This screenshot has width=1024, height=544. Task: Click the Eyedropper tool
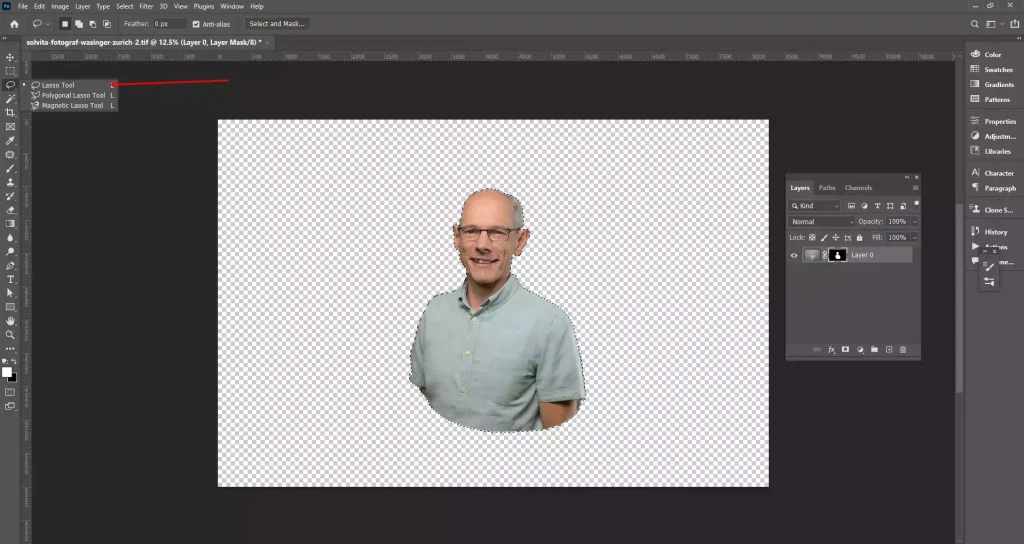(10, 141)
